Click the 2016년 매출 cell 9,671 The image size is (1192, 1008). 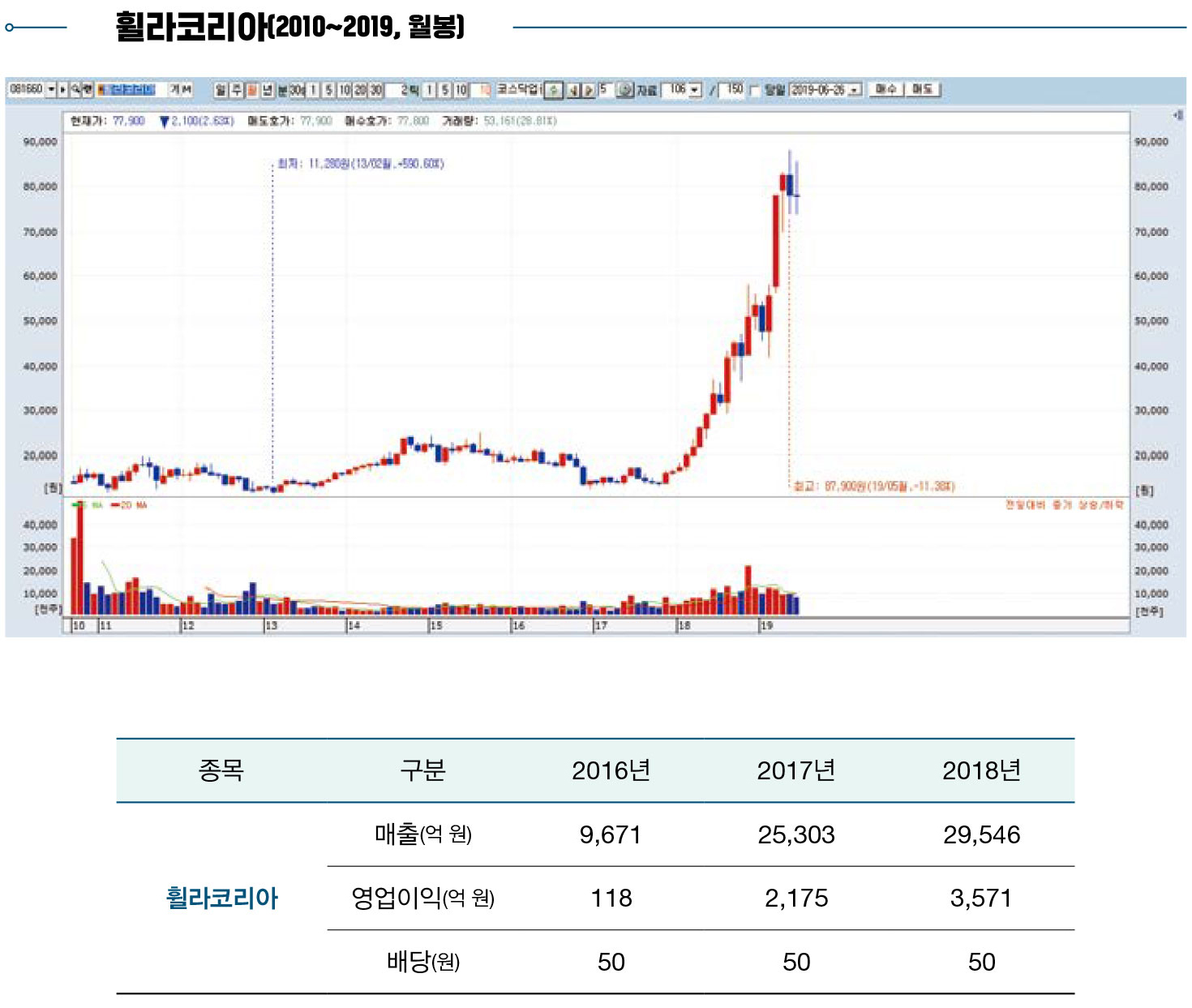click(x=611, y=834)
